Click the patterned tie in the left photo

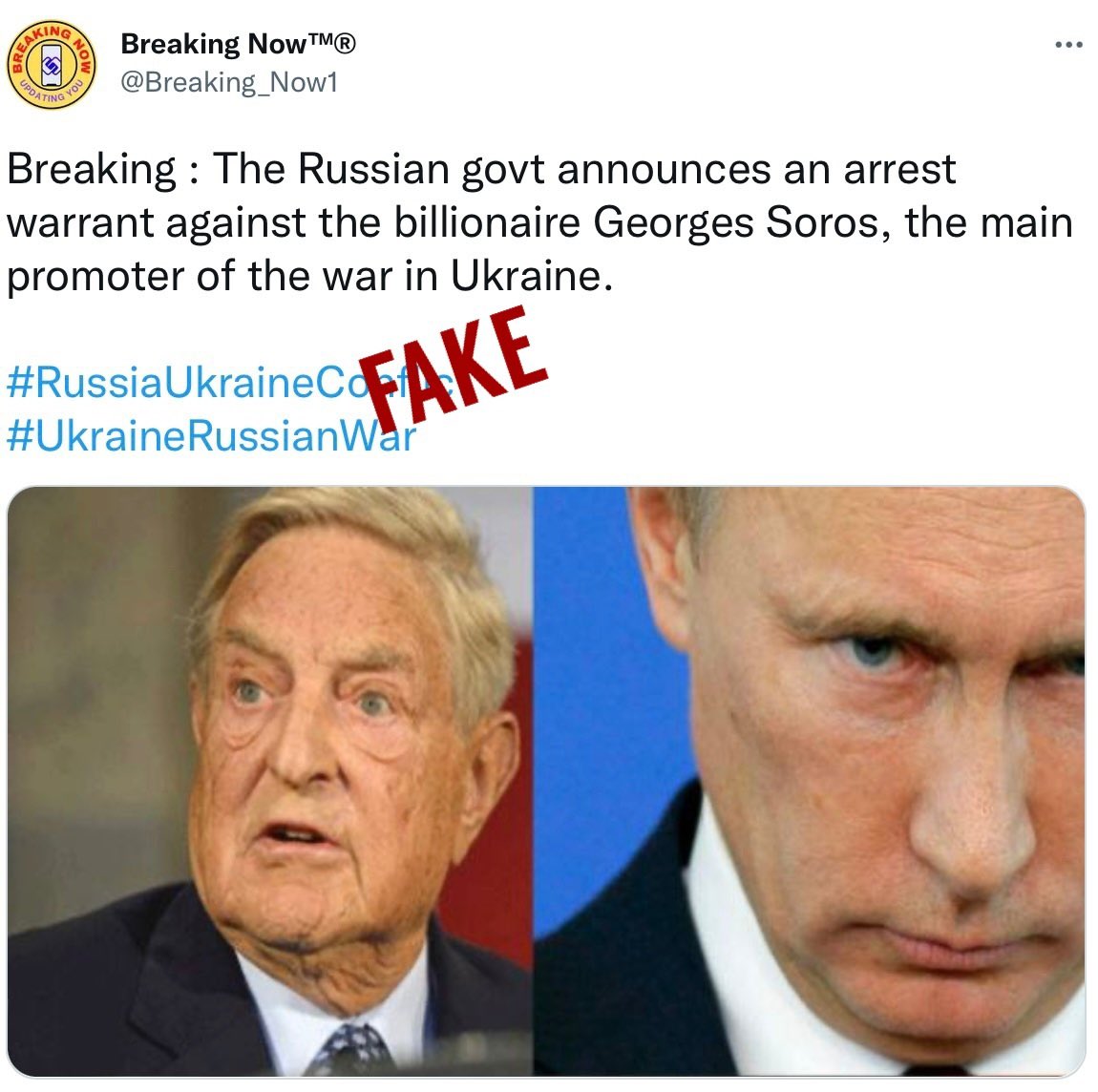tap(352, 1049)
